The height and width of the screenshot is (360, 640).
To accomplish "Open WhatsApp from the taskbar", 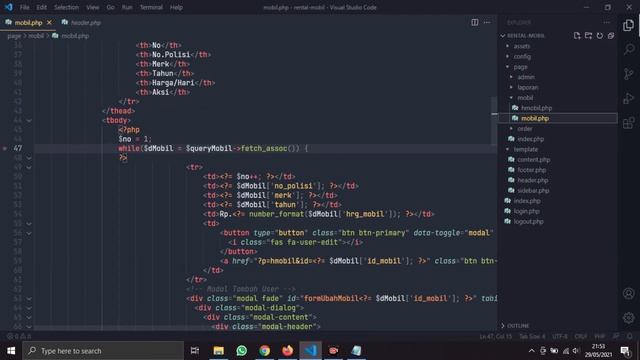I will coord(242,351).
